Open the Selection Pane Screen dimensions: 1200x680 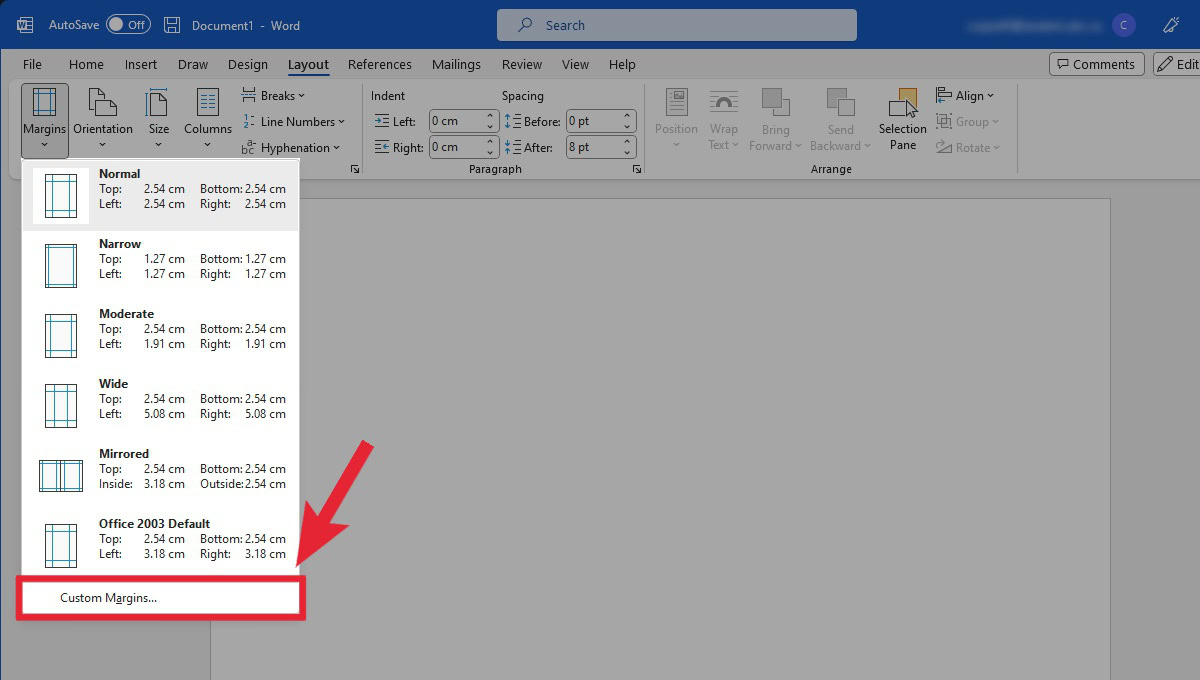(903, 118)
